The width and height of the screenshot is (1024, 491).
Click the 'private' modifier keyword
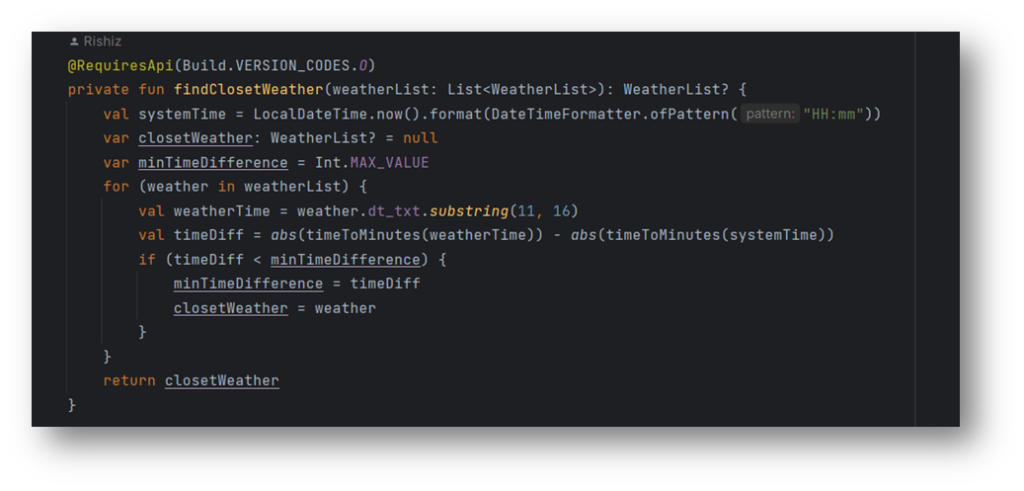(x=98, y=89)
